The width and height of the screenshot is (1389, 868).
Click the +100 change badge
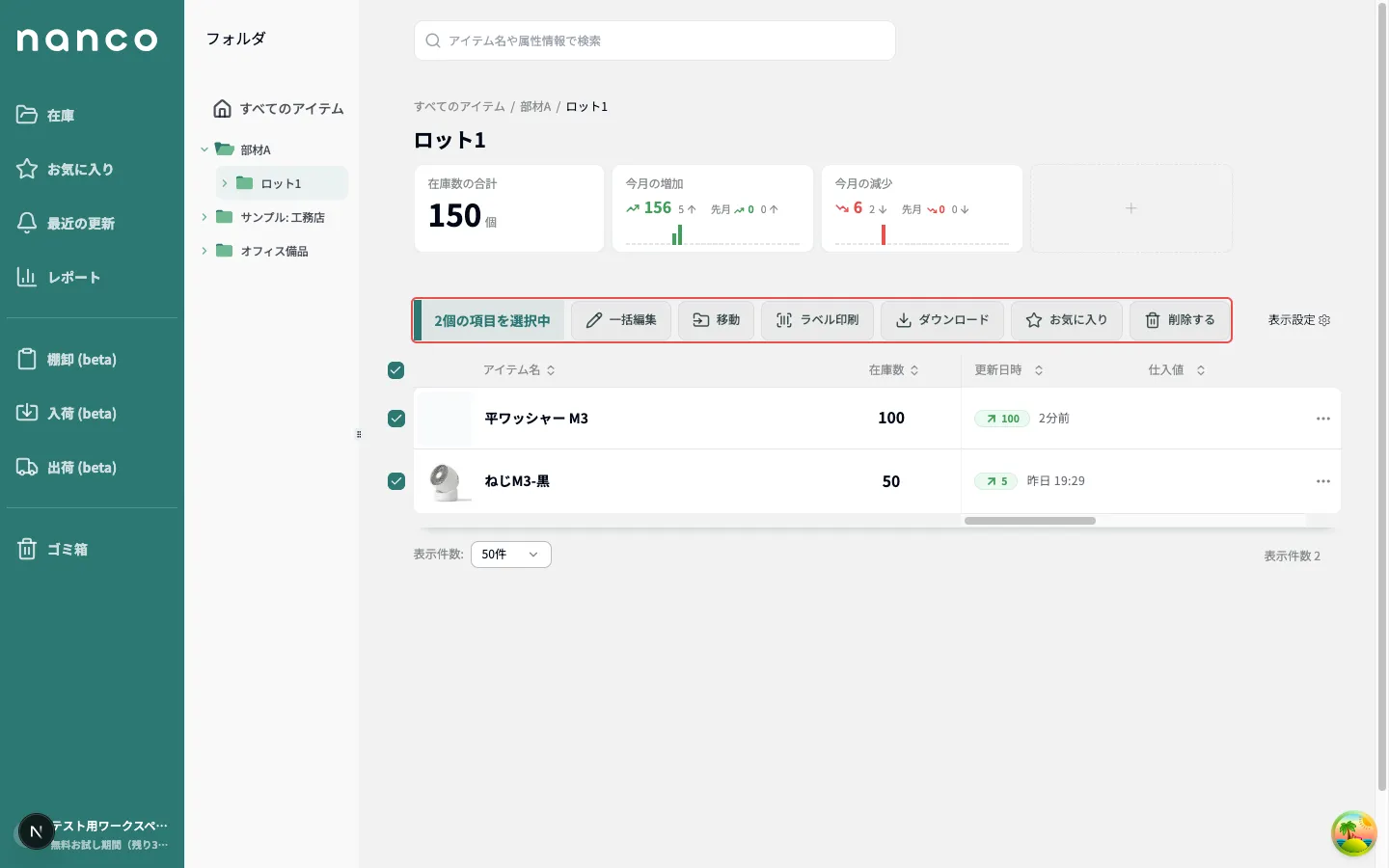[1002, 419]
